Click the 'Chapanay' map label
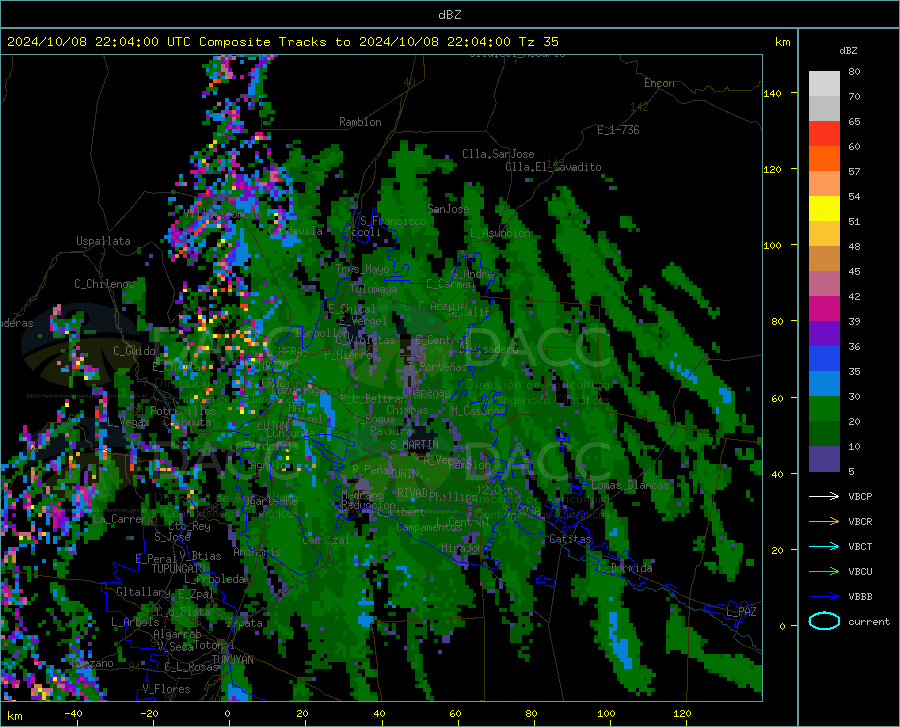Image resolution: width=900 pixels, height=727 pixels. coord(426,392)
